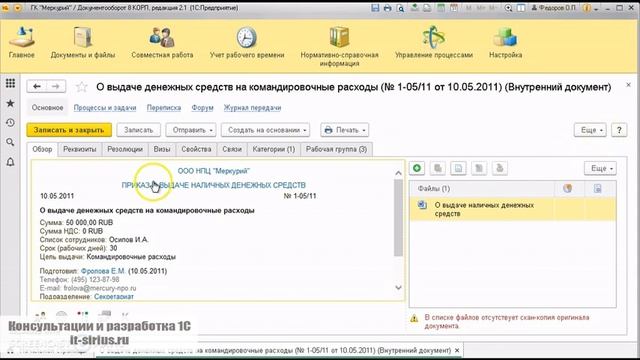Open Учет рабочего времени section

click(247, 42)
